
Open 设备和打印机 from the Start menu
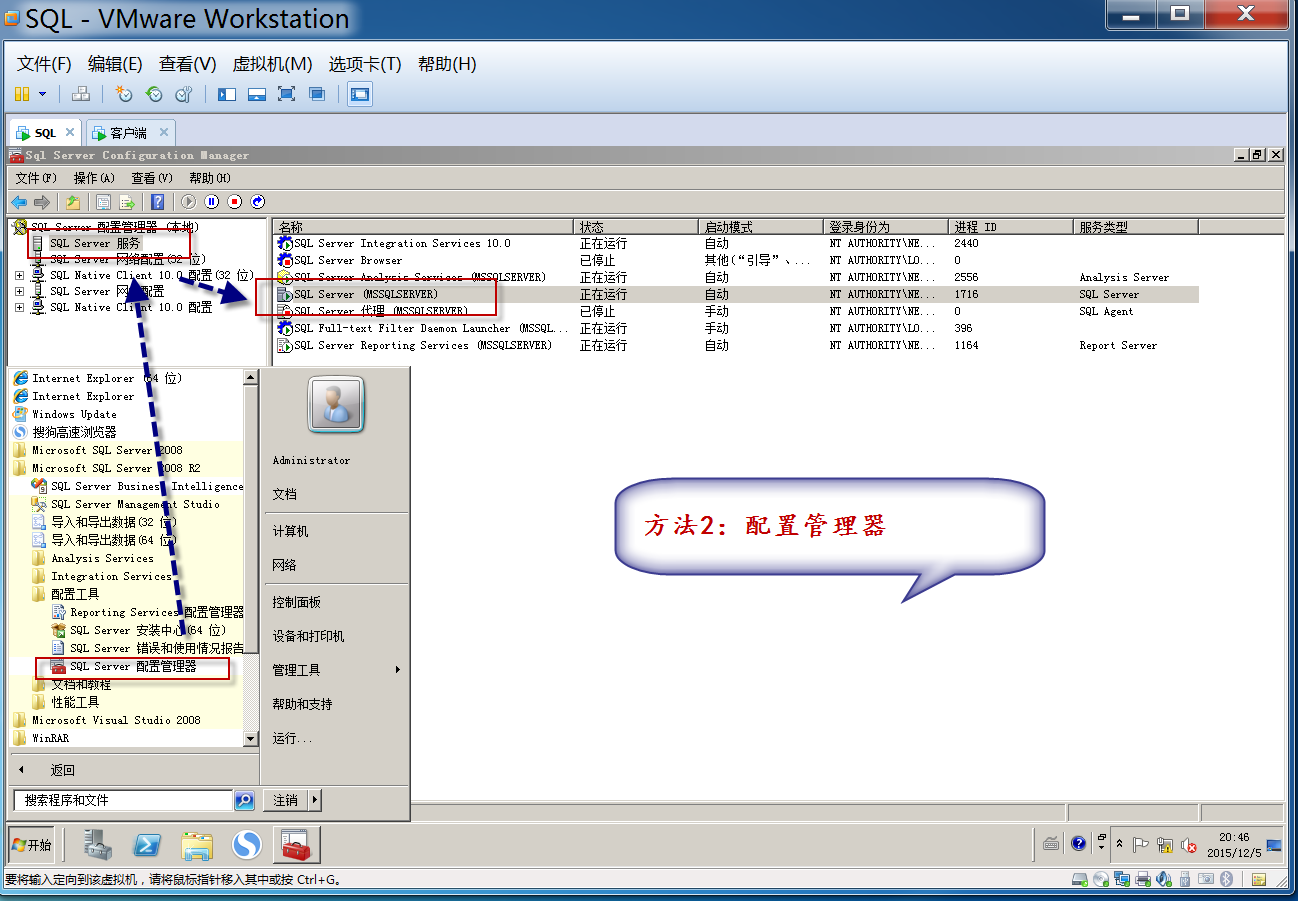[x=308, y=636]
